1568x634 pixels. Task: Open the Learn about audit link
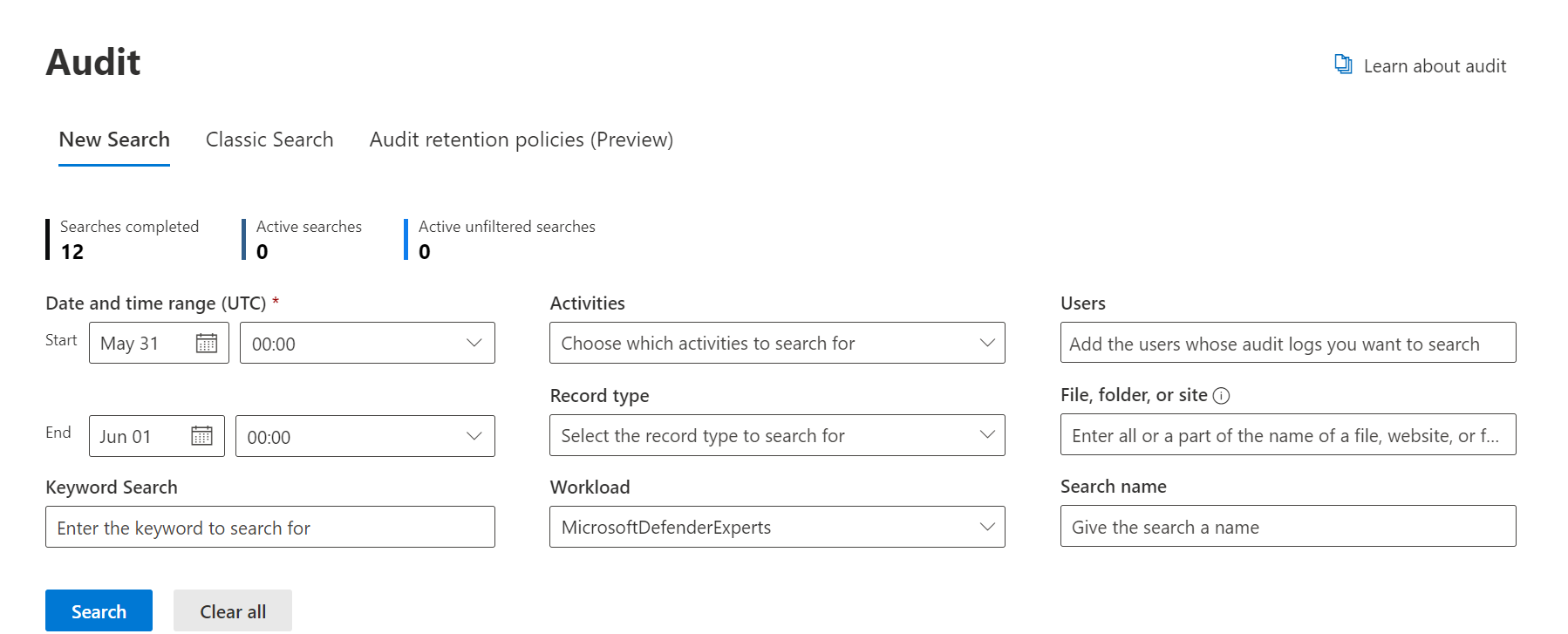[x=1435, y=66]
